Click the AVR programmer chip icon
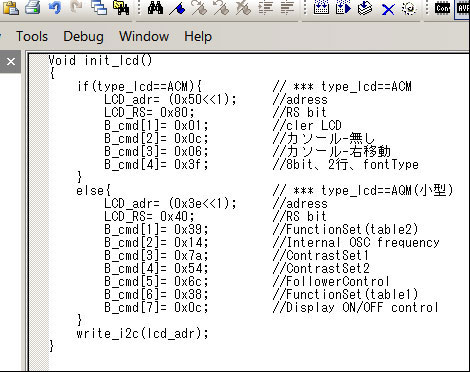 point(463,8)
